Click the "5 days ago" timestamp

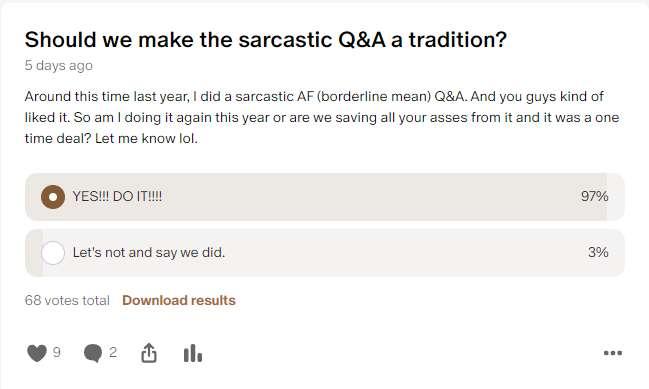[58, 65]
